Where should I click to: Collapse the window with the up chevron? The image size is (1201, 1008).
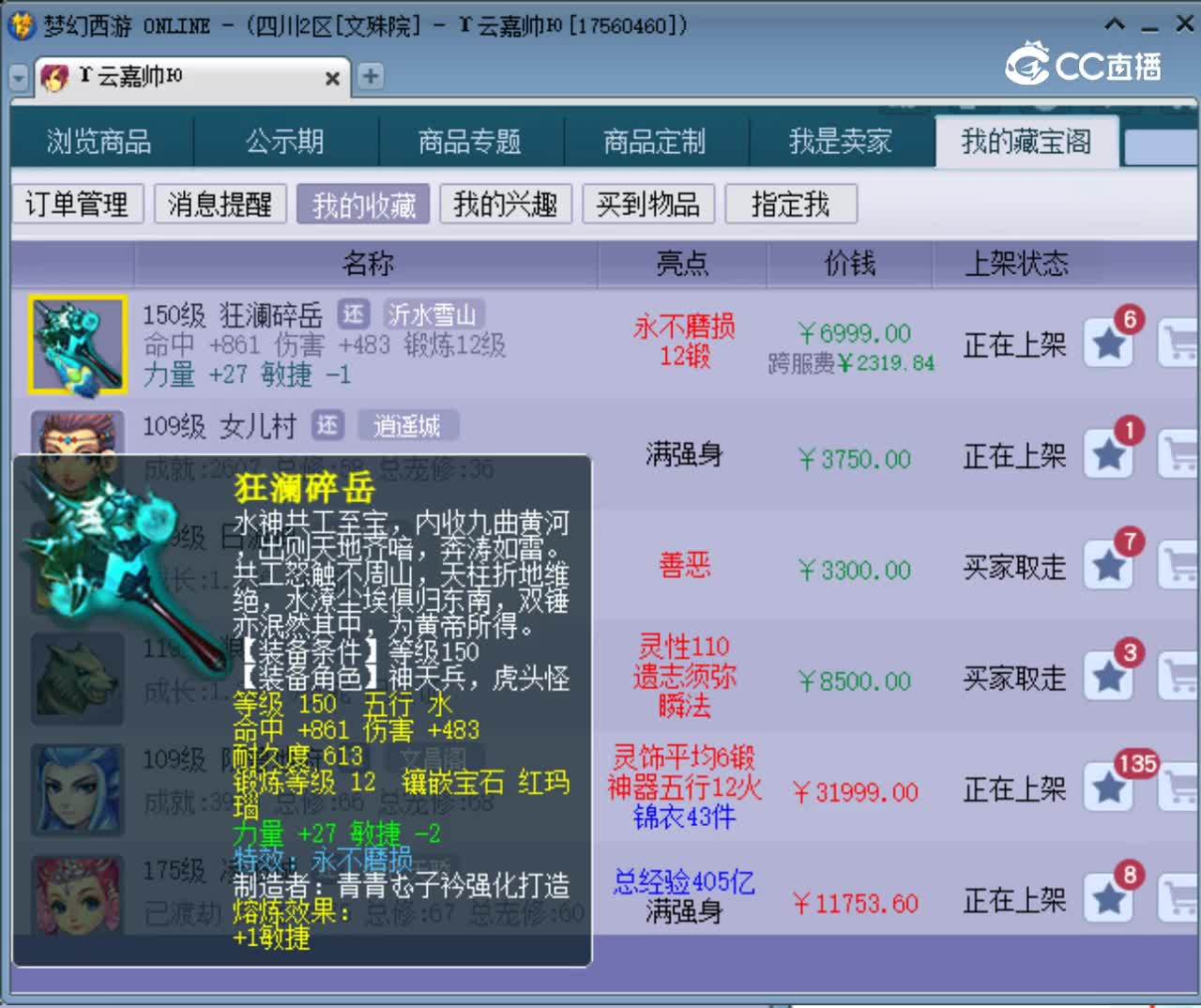[1115, 24]
